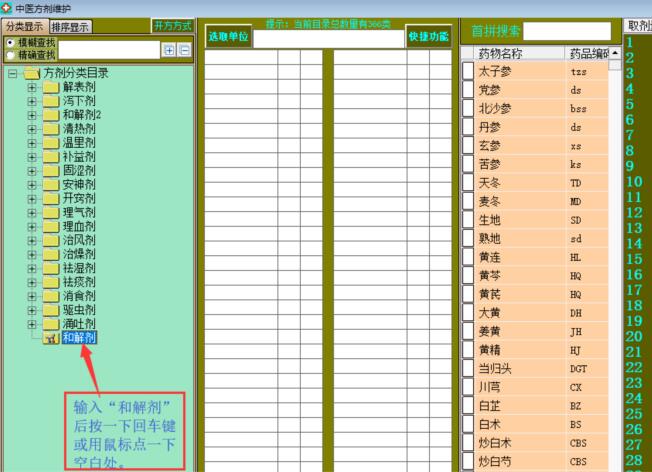Switch to the 排序显示 tab
This screenshot has width=652, height=472.
click(x=70, y=27)
